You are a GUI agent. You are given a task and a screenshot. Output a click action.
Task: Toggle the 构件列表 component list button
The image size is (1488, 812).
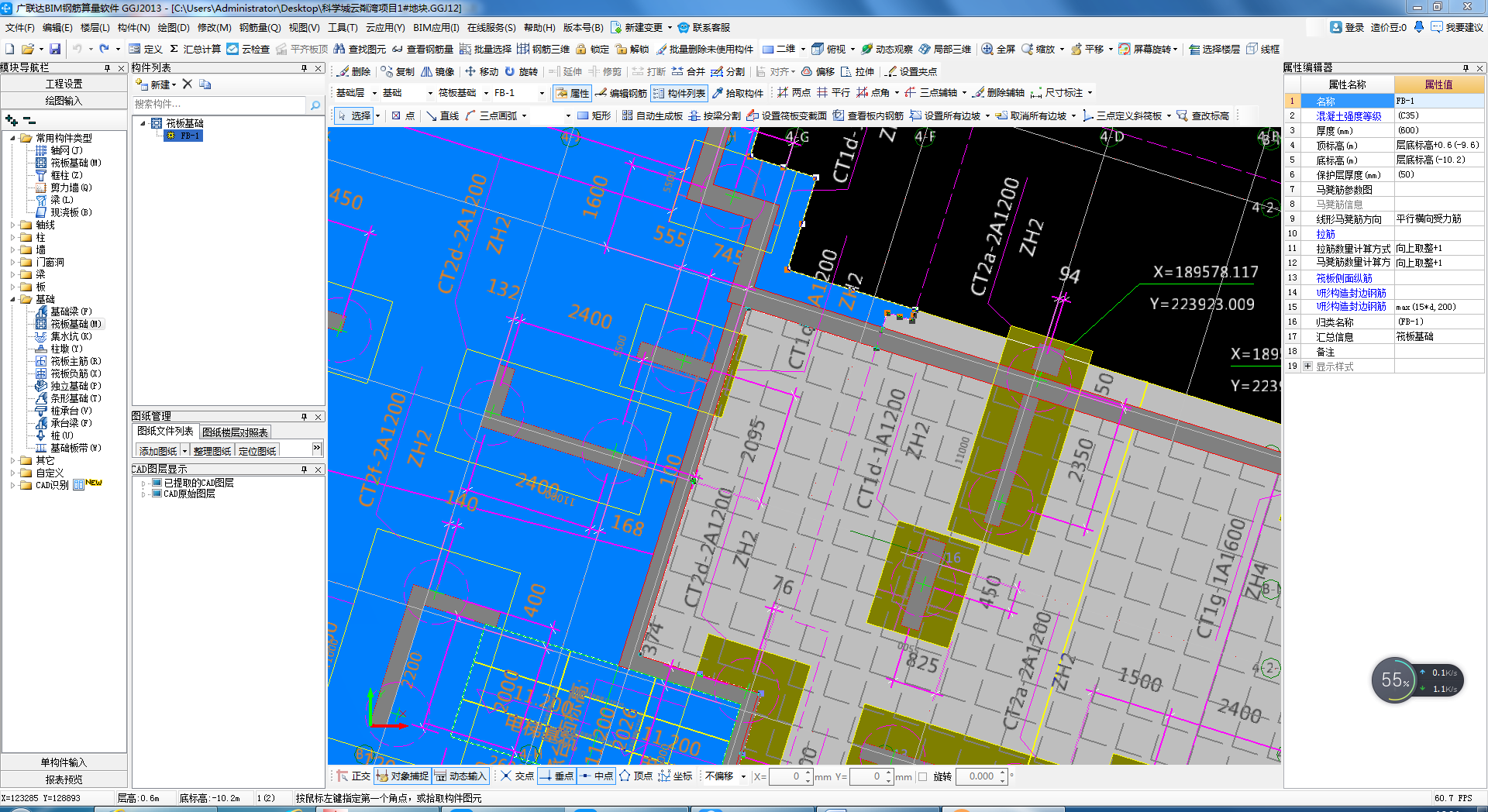tap(679, 93)
